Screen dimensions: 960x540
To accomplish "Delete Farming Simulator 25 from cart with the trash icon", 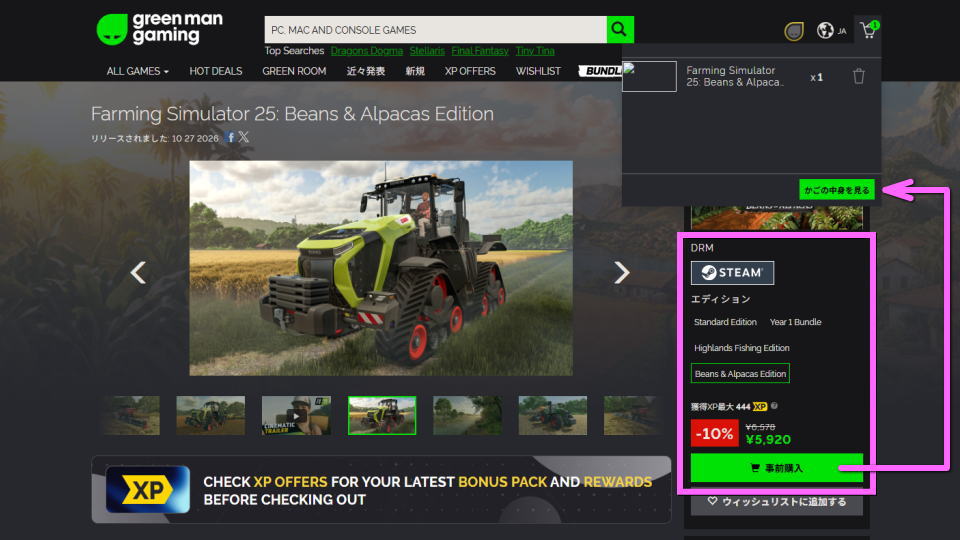I will tap(858, 77).
